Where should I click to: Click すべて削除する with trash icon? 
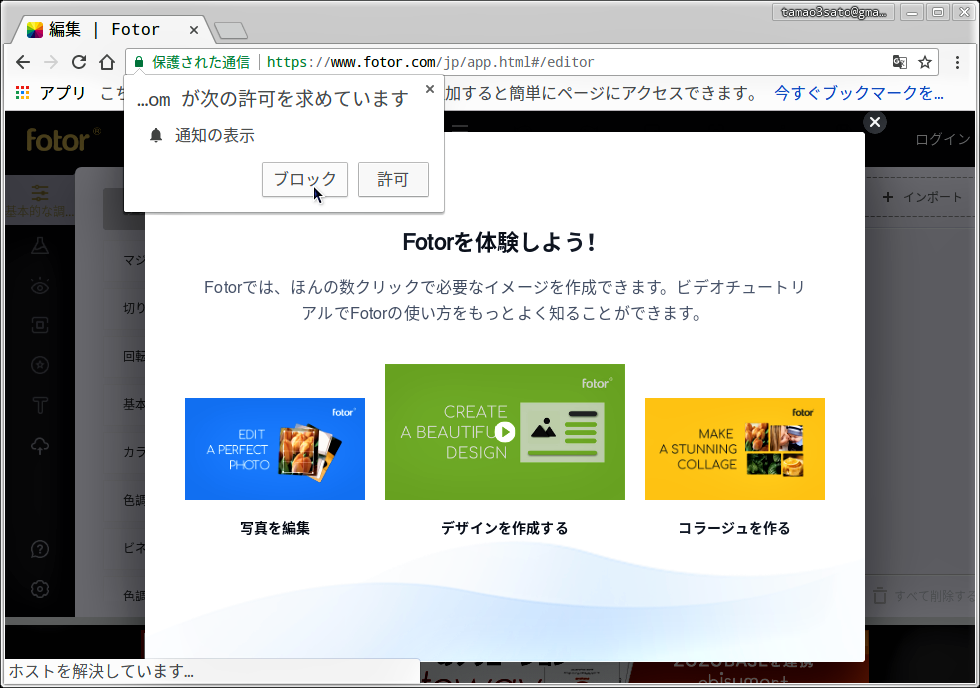tap(926, 596)
